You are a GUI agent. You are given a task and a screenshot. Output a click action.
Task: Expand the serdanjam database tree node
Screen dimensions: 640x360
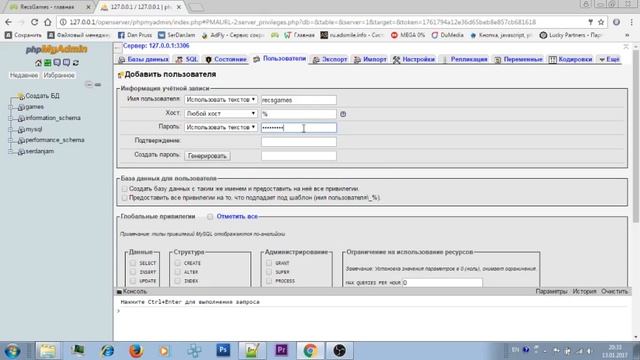pyautogui.click(x=11, y=152)
